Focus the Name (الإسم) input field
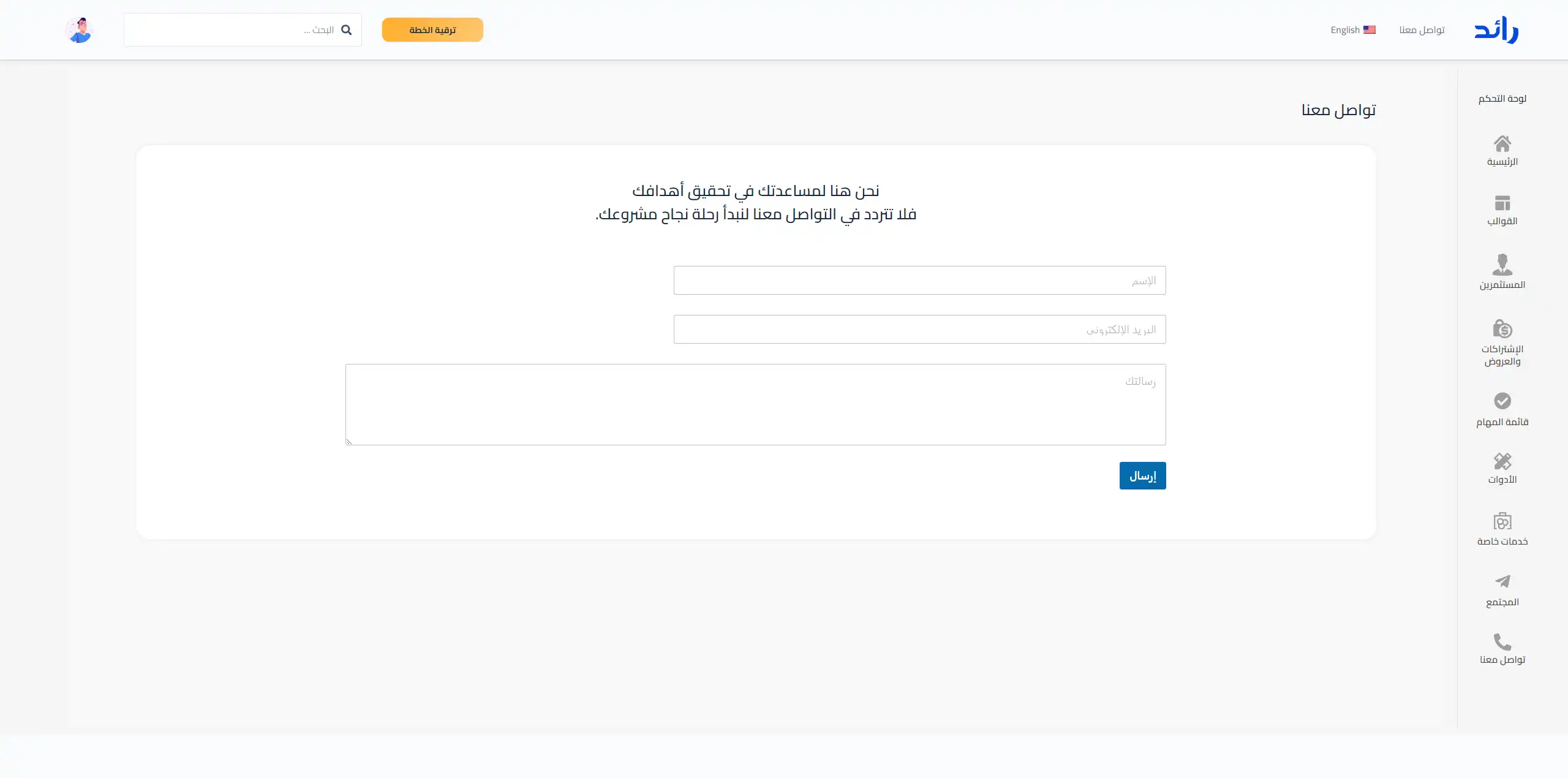The height and width of the screenshot is (778, 1568). pyautogui.click(x=919, y=281)
